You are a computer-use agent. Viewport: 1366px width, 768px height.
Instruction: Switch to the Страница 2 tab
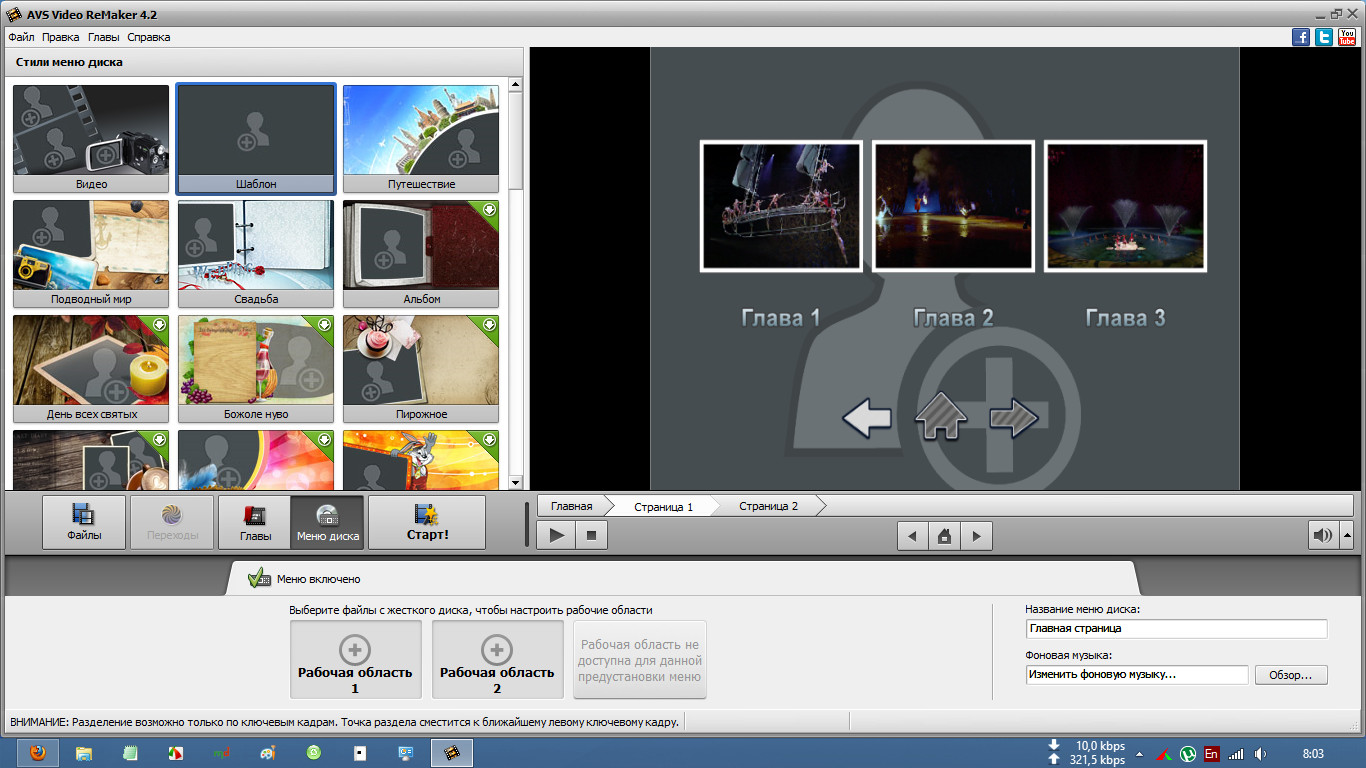tap(768, 506)
